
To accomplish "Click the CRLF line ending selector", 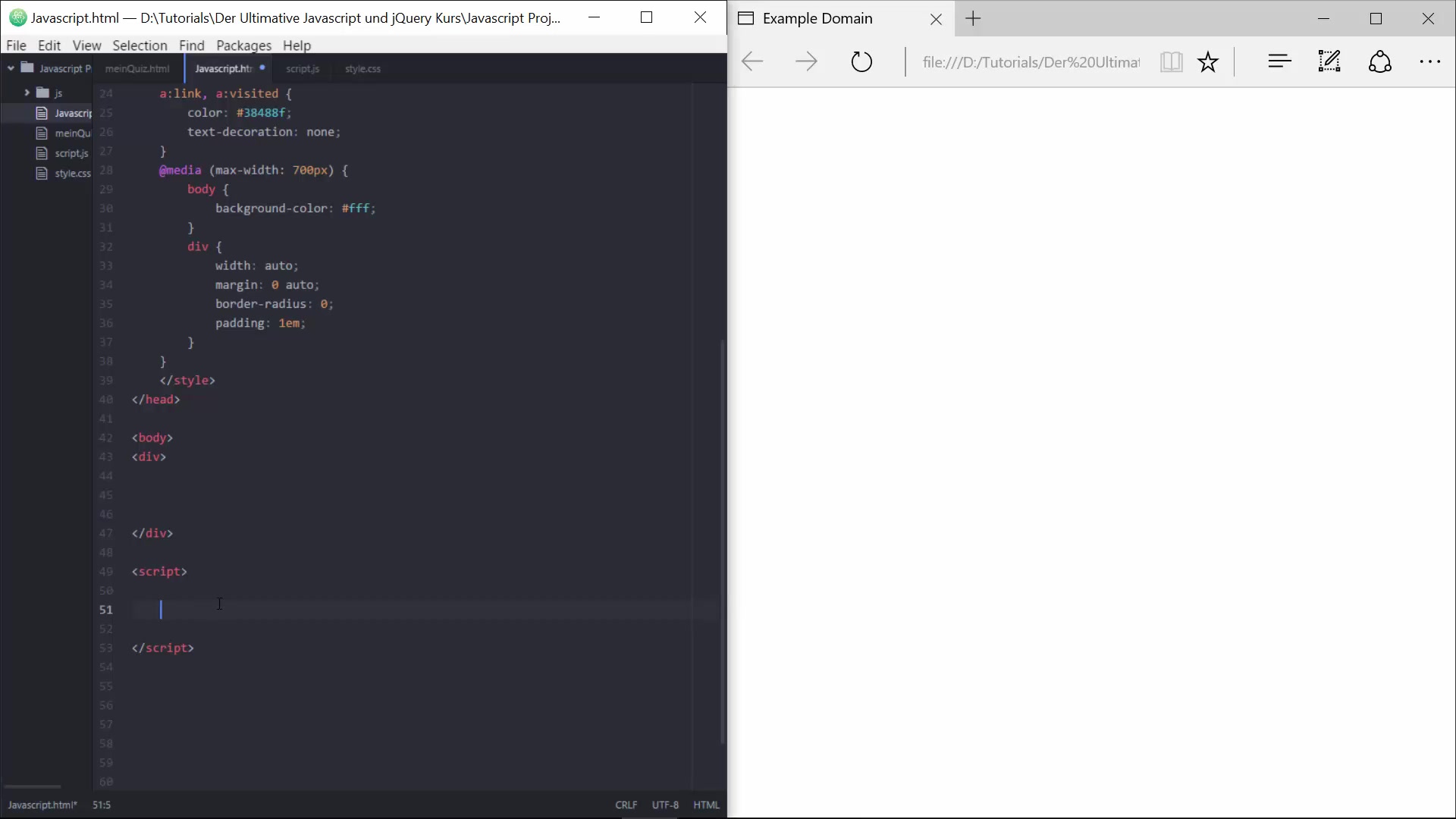I will pos(626,805).
